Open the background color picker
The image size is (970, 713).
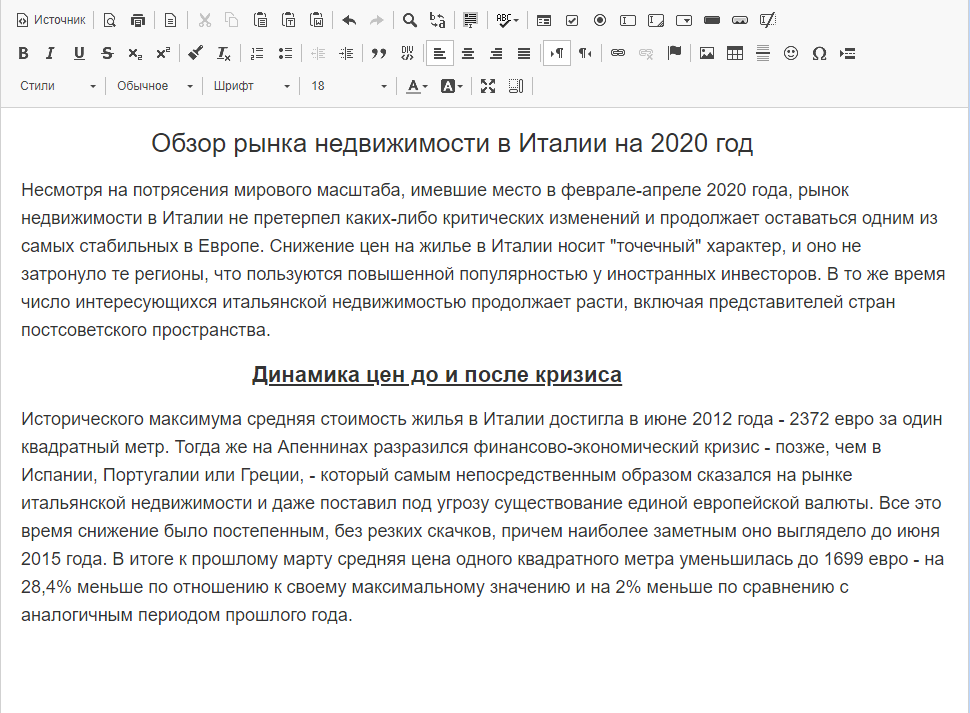coord(452,86)
